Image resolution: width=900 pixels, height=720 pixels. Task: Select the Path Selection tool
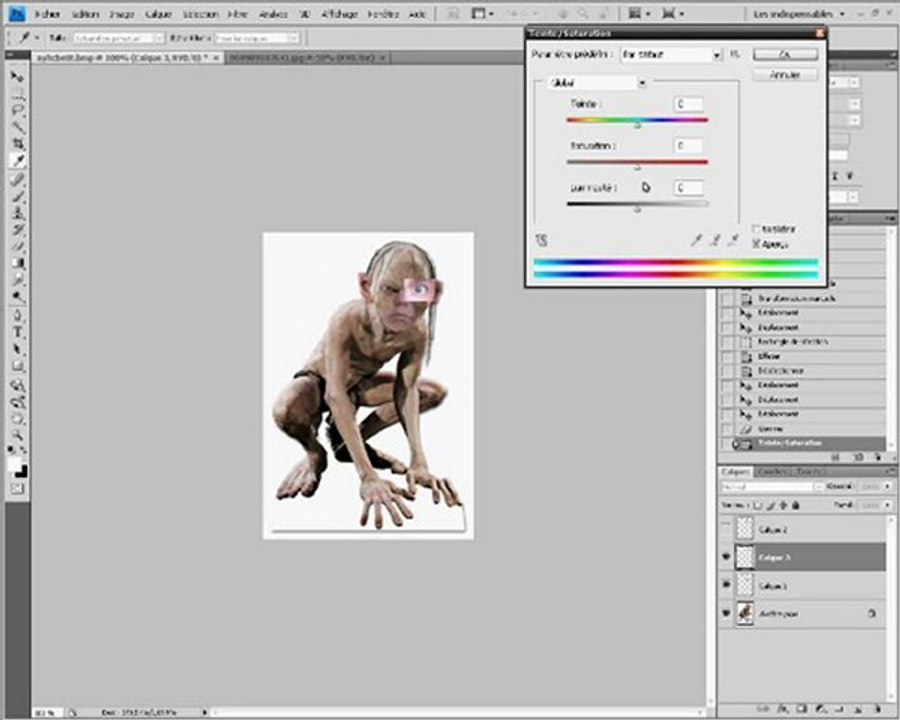pos(18,349)
